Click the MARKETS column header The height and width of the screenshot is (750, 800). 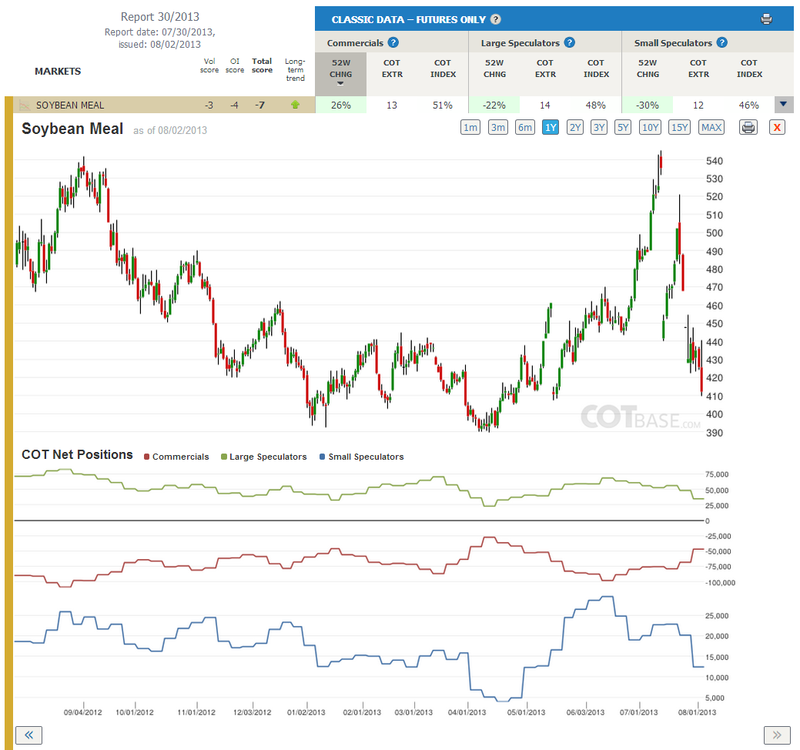58,71
